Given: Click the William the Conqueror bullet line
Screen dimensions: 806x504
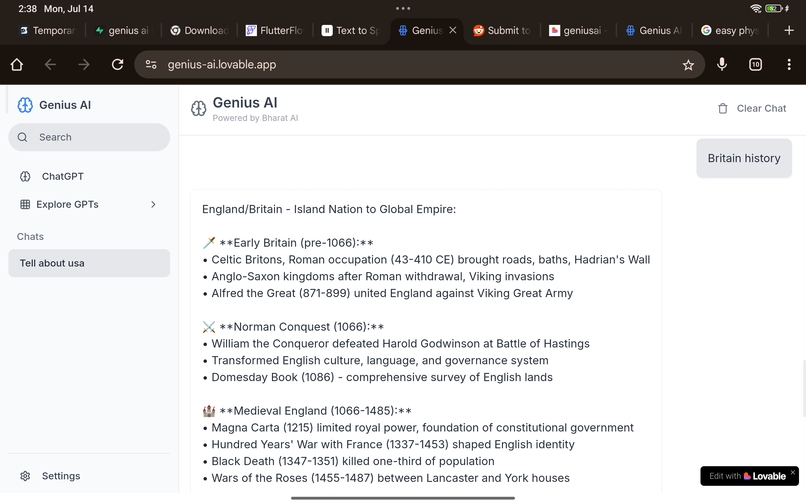Looking at the screenshot, I should tap(396, 344).
